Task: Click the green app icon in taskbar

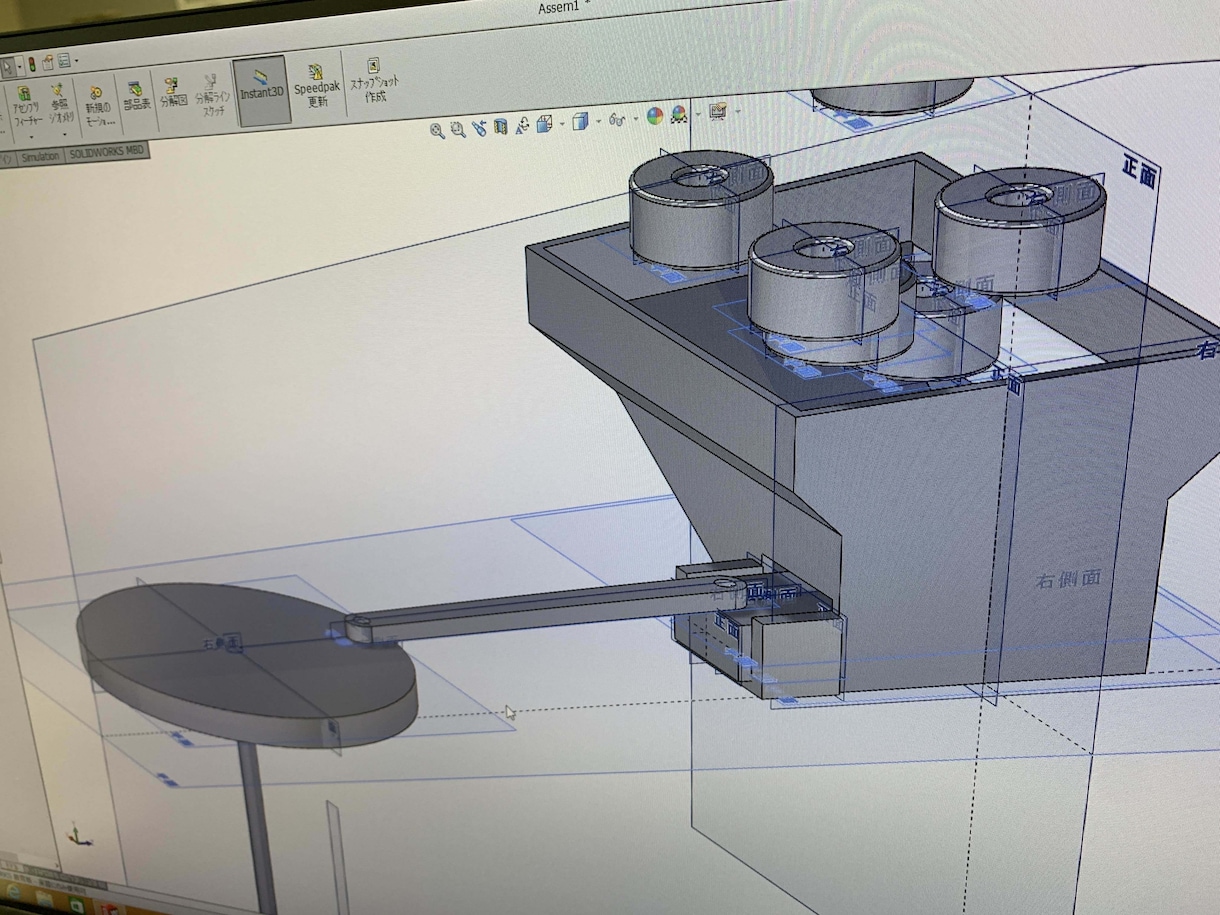Action: click(76, 906)
